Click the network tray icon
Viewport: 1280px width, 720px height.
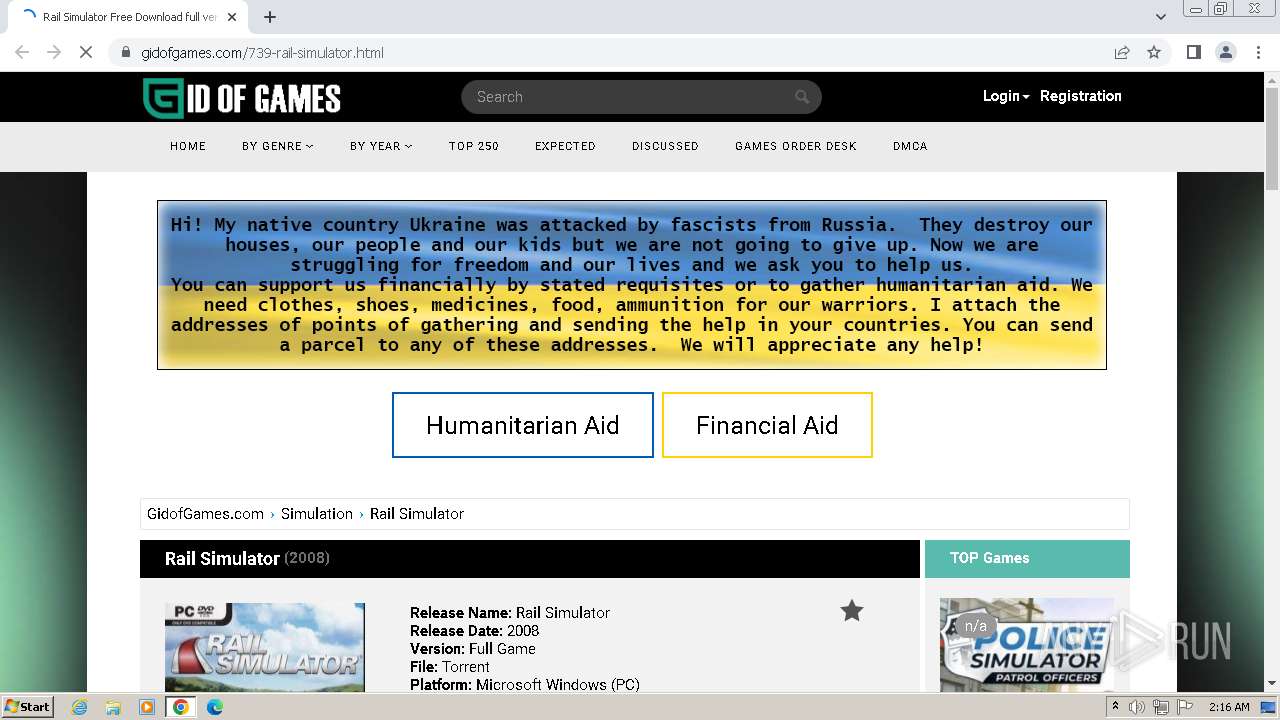point(1161,707)
